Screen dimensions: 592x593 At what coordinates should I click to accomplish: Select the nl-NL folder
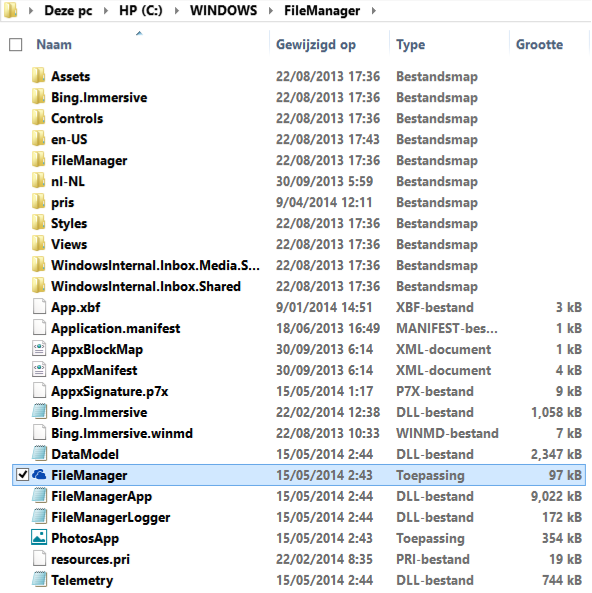coord(299,181)
